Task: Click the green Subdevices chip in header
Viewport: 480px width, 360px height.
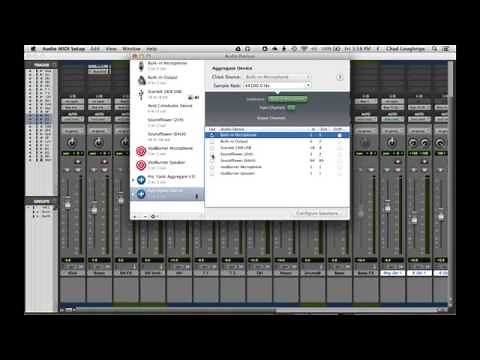Action: pyautogui.click(x=287, y=99)
